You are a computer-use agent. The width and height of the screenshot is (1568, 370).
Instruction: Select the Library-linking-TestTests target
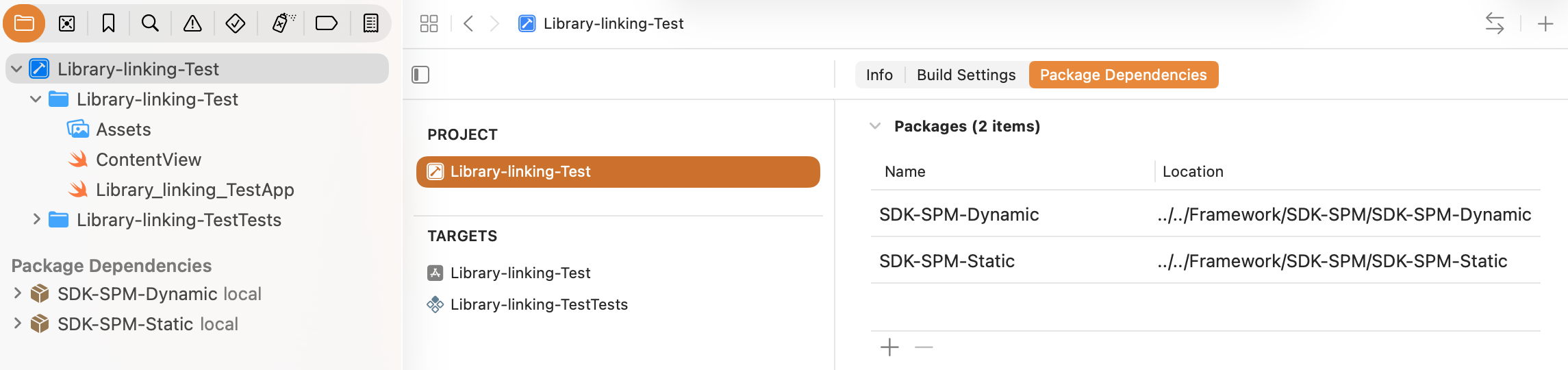coord(539,304)
